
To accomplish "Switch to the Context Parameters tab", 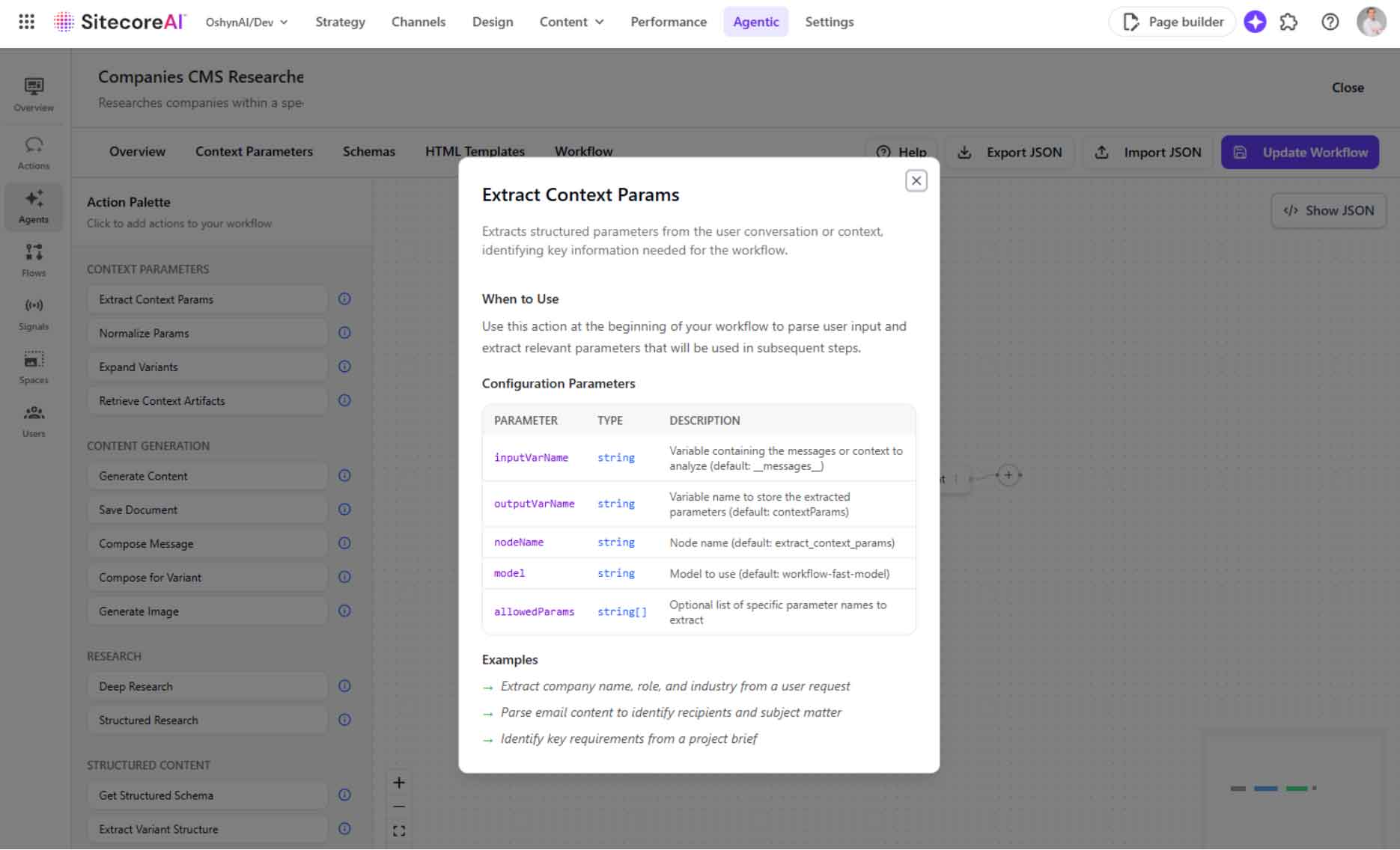I will coord(254,151).
